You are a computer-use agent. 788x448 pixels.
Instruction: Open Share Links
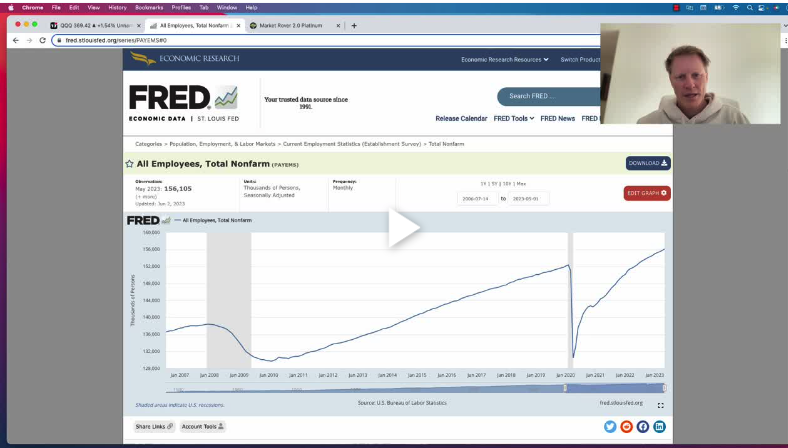[x=154, y=426]
